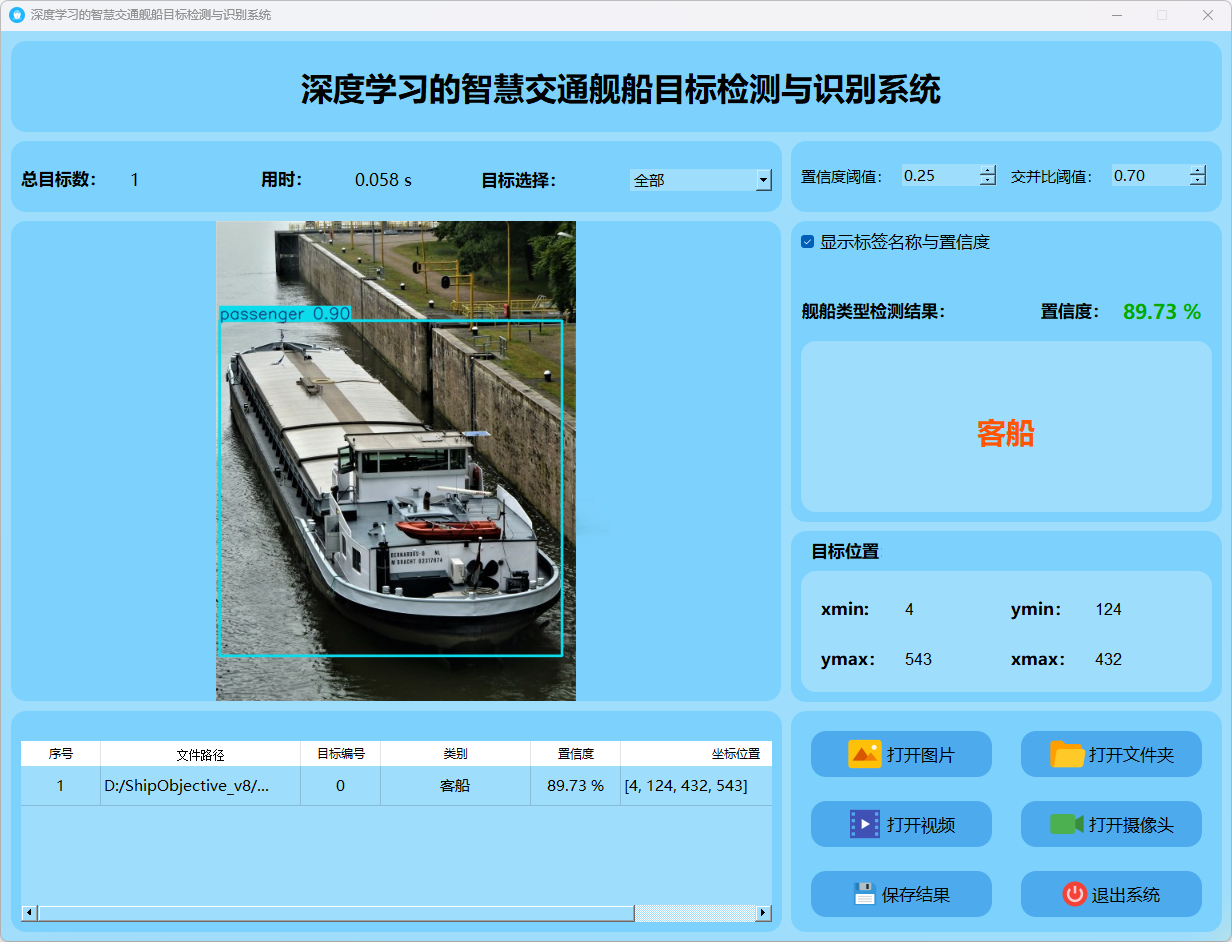Toggle the 显示标签名称与置信度 checkbox
The width and height of the screenshot is (1232, 942).
tap(807, 242)
